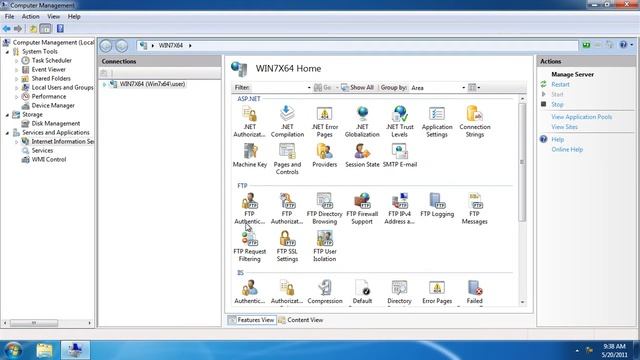Image resolution: width=640 pixels, height=360 pixels.
Task: Open the Action menu
Action: [31, 17]
